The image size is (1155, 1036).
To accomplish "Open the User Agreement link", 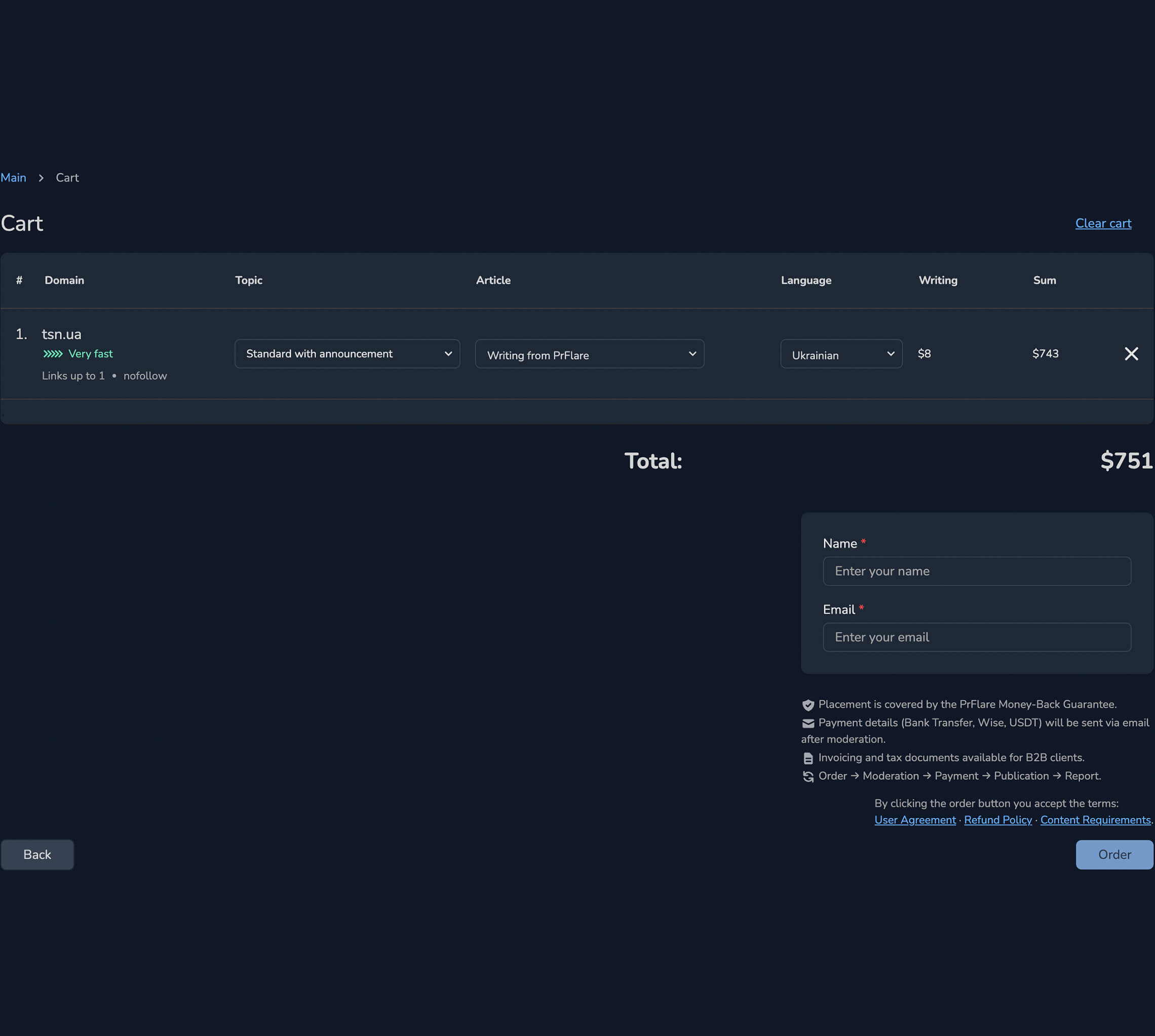I will tap(915, 820).
